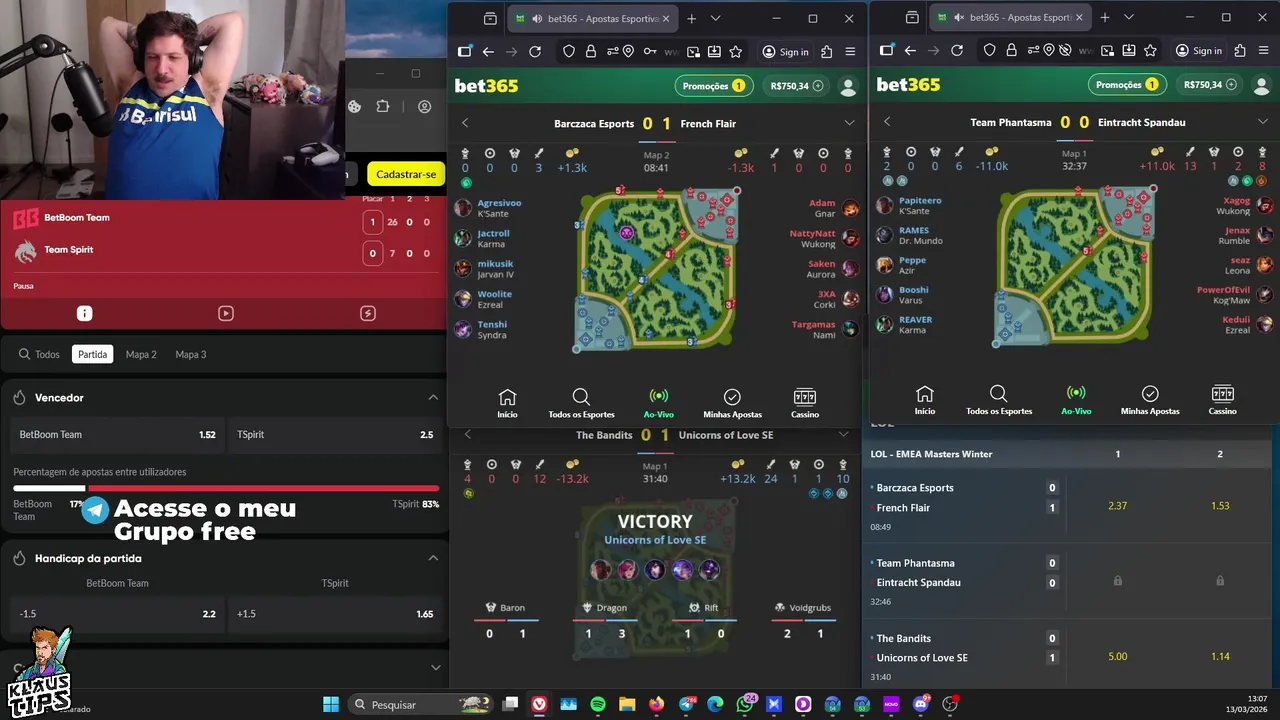
Task: Open the sidebar toggle in the Barczaca window
Action: coord(465,52)
